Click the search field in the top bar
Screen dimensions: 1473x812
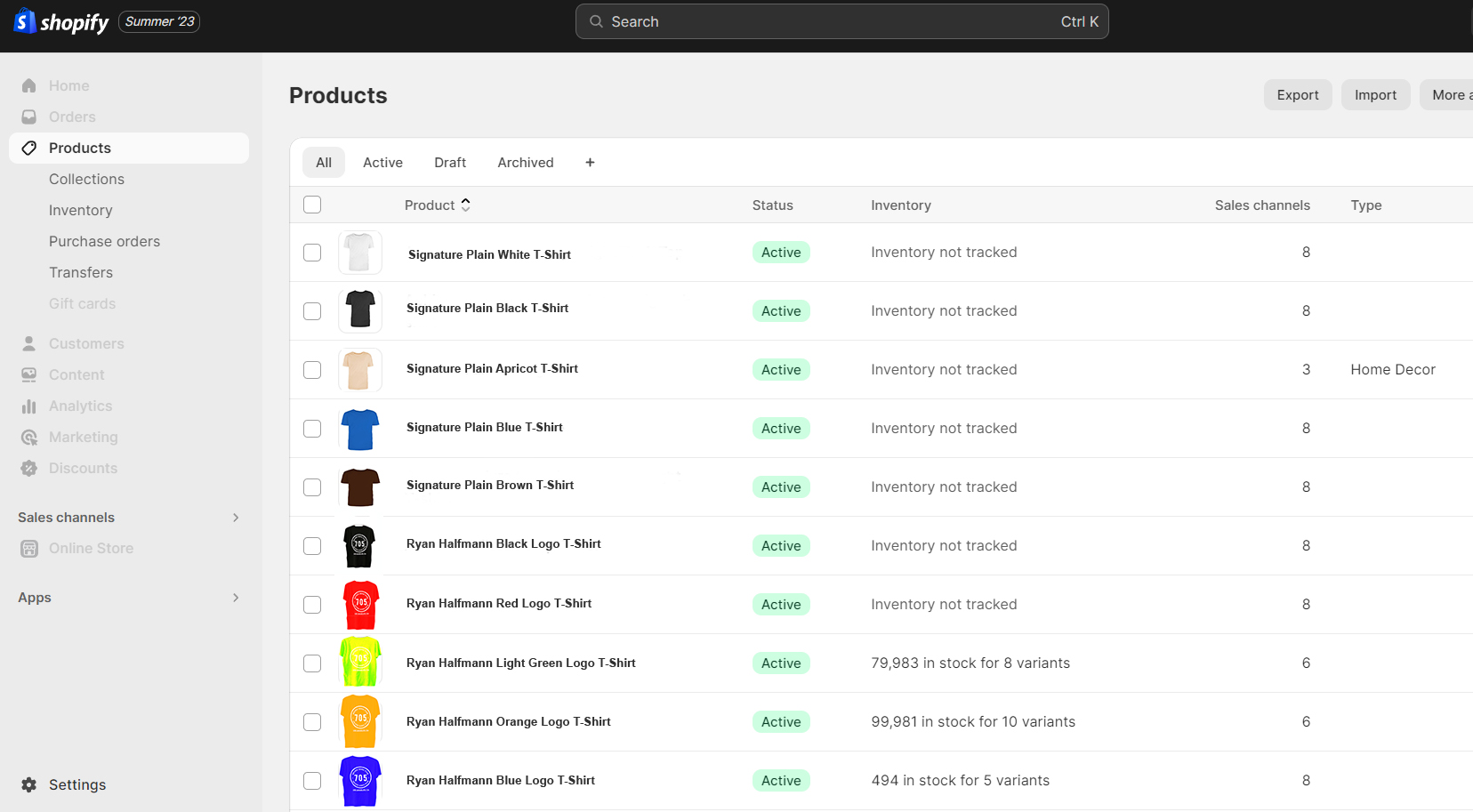(841, 21)
